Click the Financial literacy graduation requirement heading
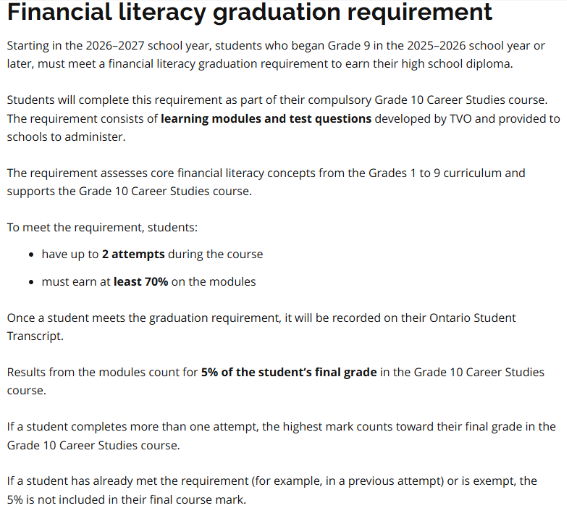Screen dimensions: 567x510 pyautogui.click(x=250, y=13)
